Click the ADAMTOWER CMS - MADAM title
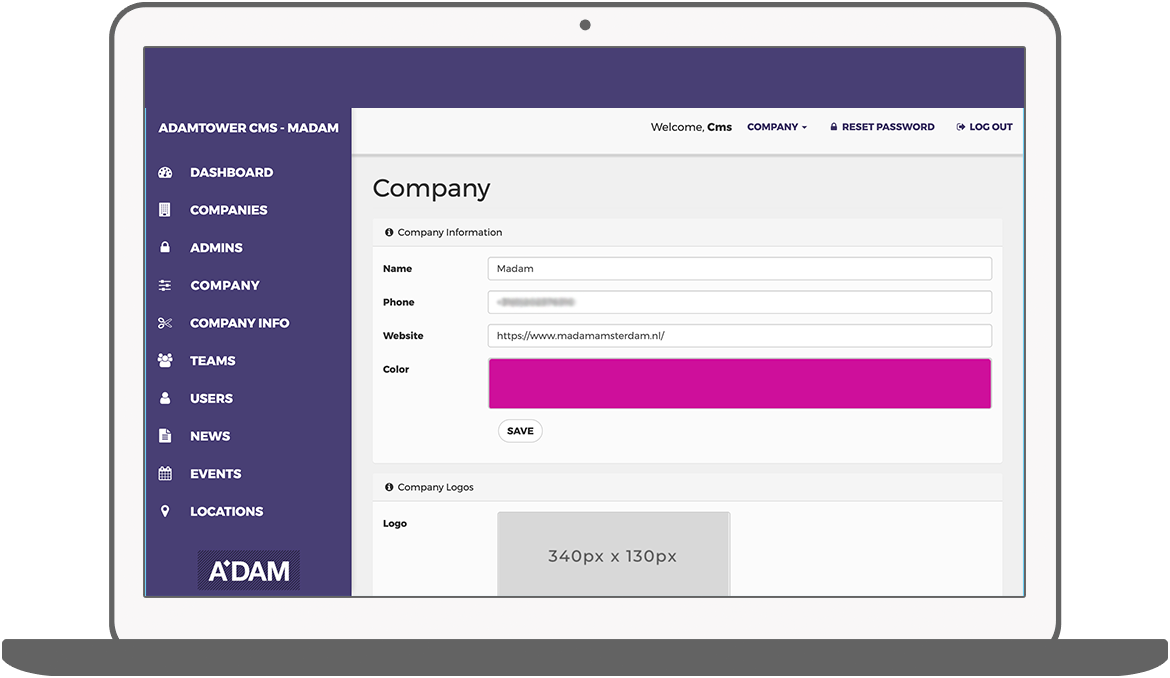This screenshot has width=1170, height=678. (x=248, y=128)
